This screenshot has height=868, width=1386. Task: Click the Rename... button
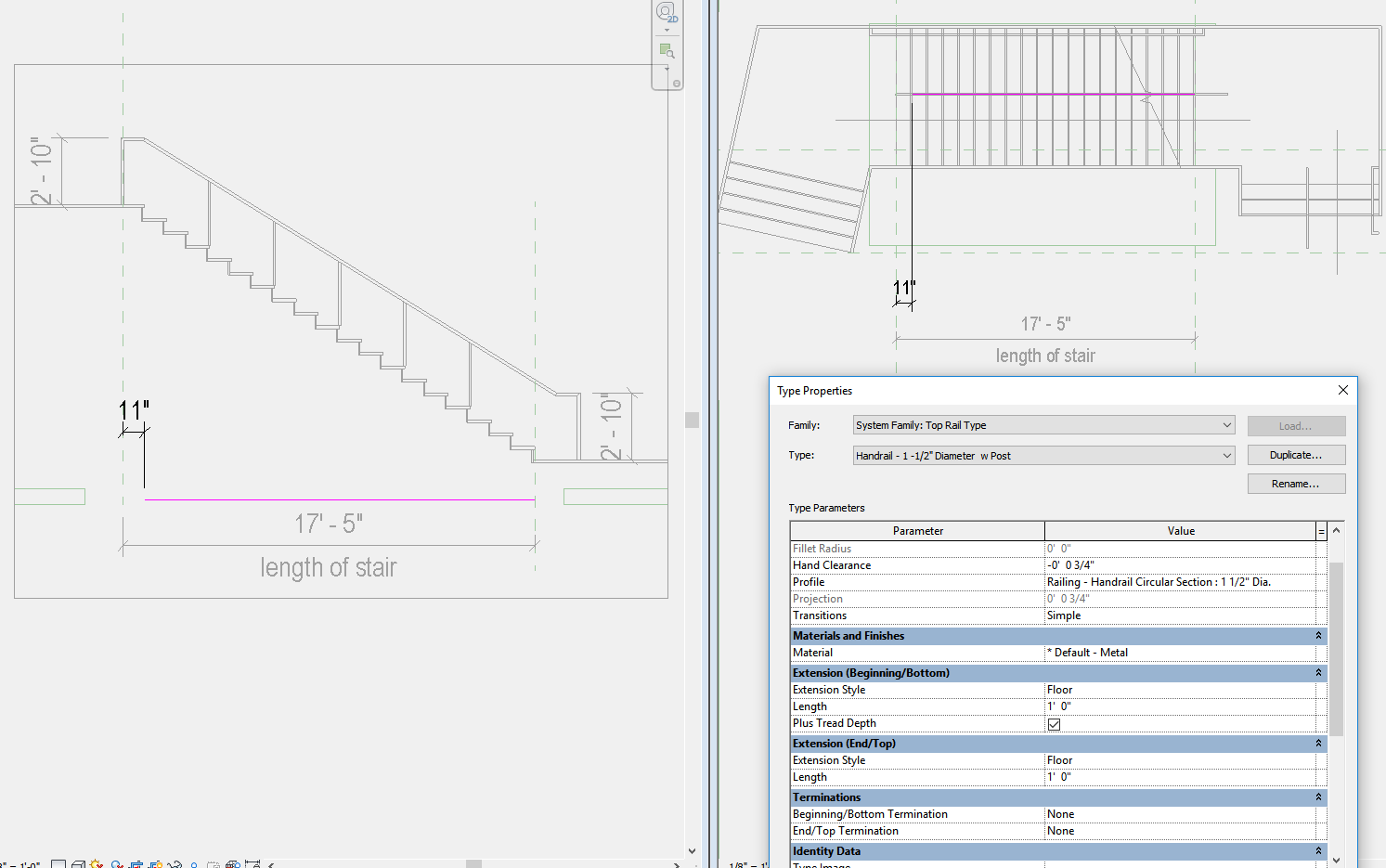[1296, 484]
